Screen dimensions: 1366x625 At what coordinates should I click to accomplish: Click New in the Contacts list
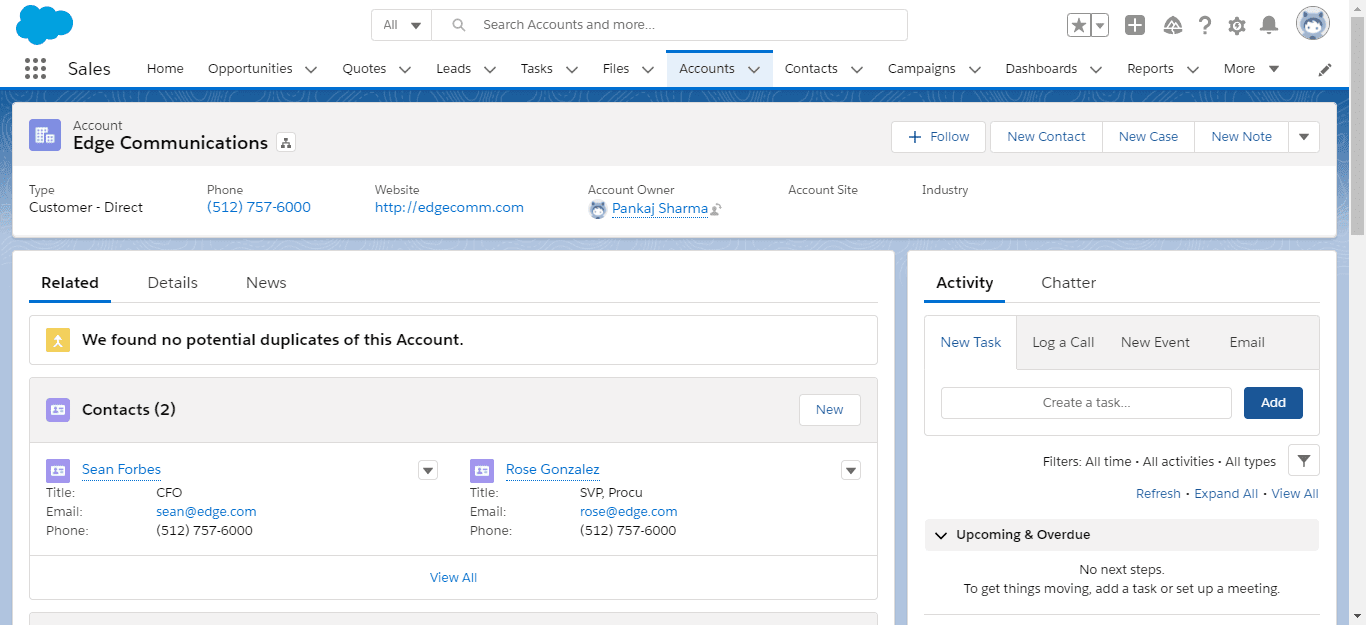click(x=830, y=410)
